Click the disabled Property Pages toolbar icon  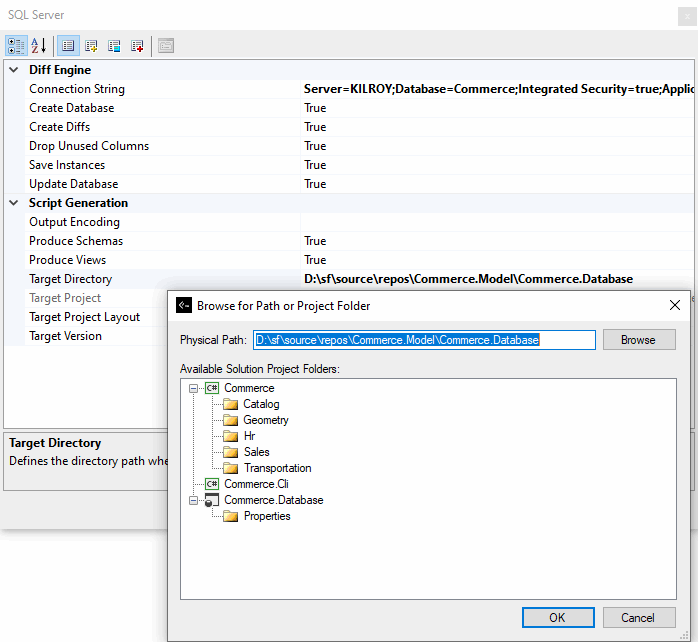pos(166,46)
